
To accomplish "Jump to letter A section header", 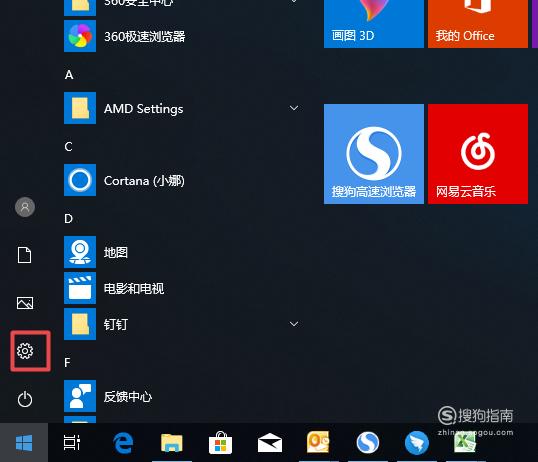I will click(x=69, y=74).
